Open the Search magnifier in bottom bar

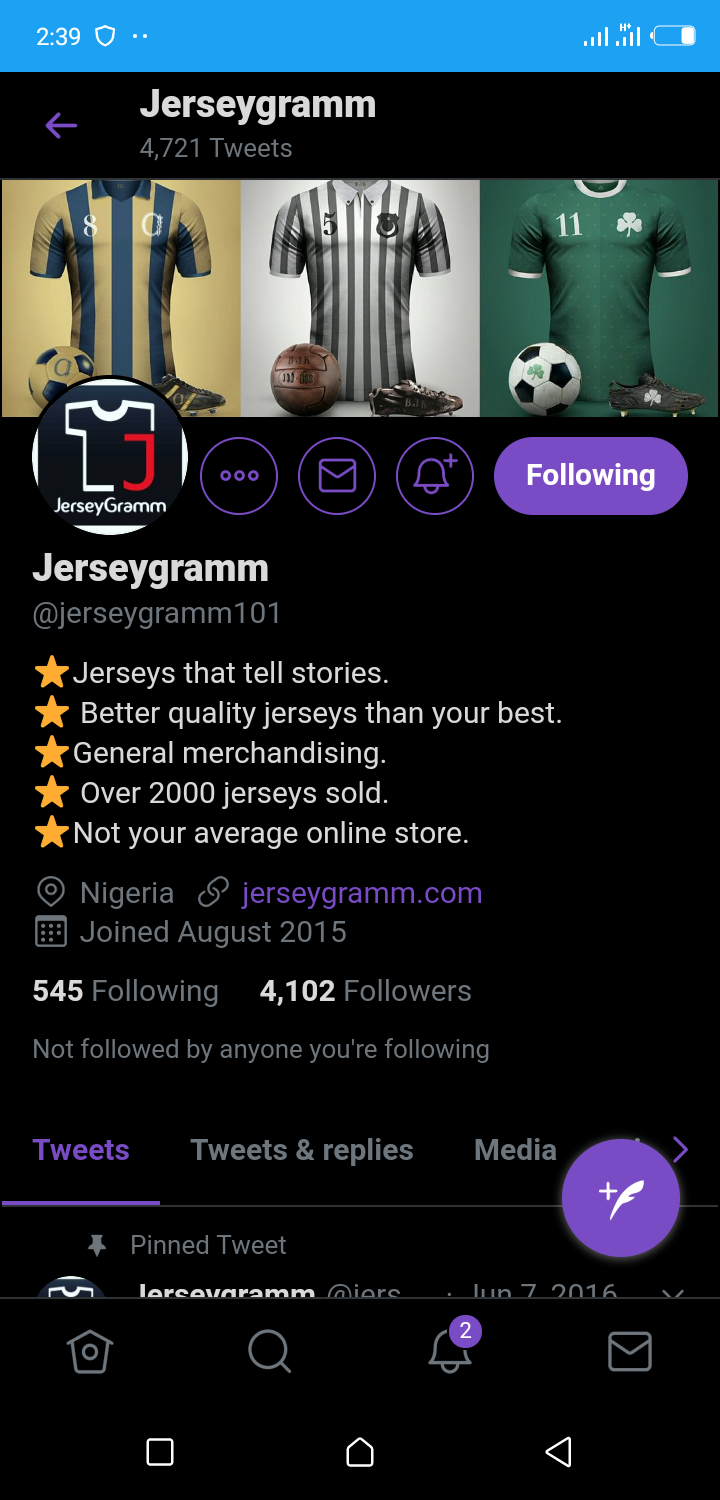click(269, 1352)
